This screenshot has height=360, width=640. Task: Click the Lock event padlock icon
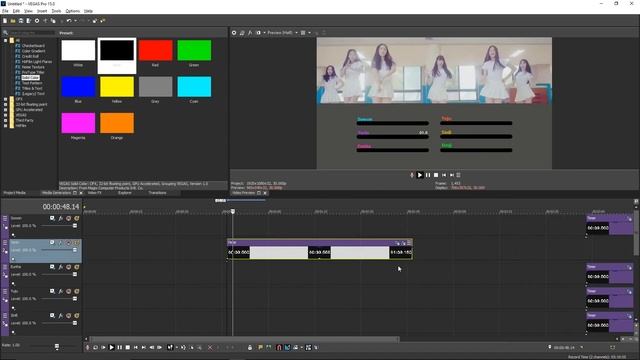click(x=250, y=347)
